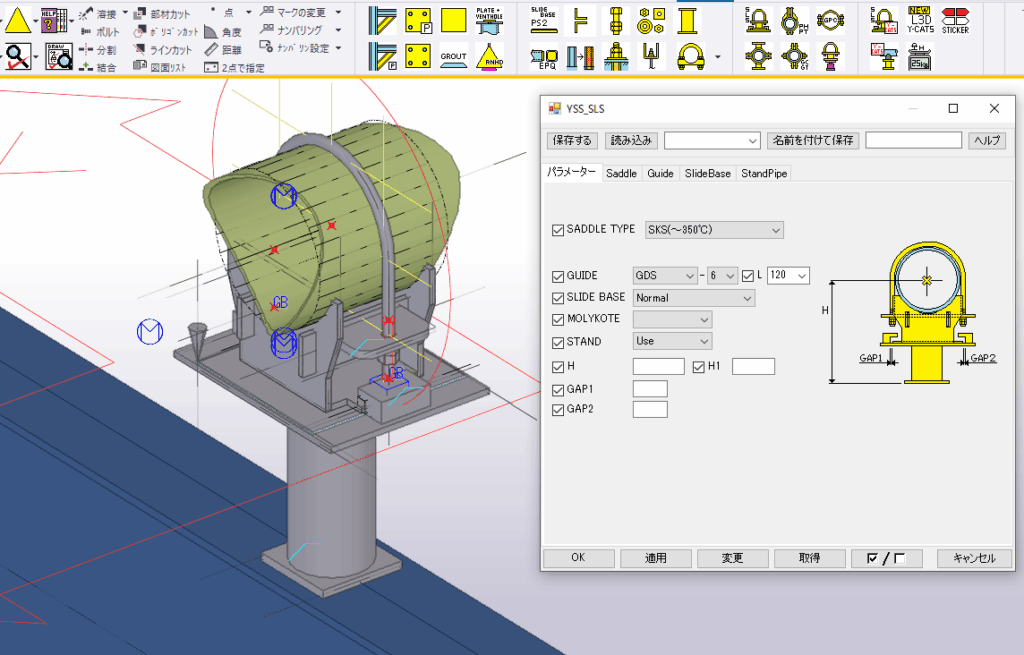Click the 名前を付けて保存 button
Viewport: 1024px width, 655px height.
click(x=813, y=140)
